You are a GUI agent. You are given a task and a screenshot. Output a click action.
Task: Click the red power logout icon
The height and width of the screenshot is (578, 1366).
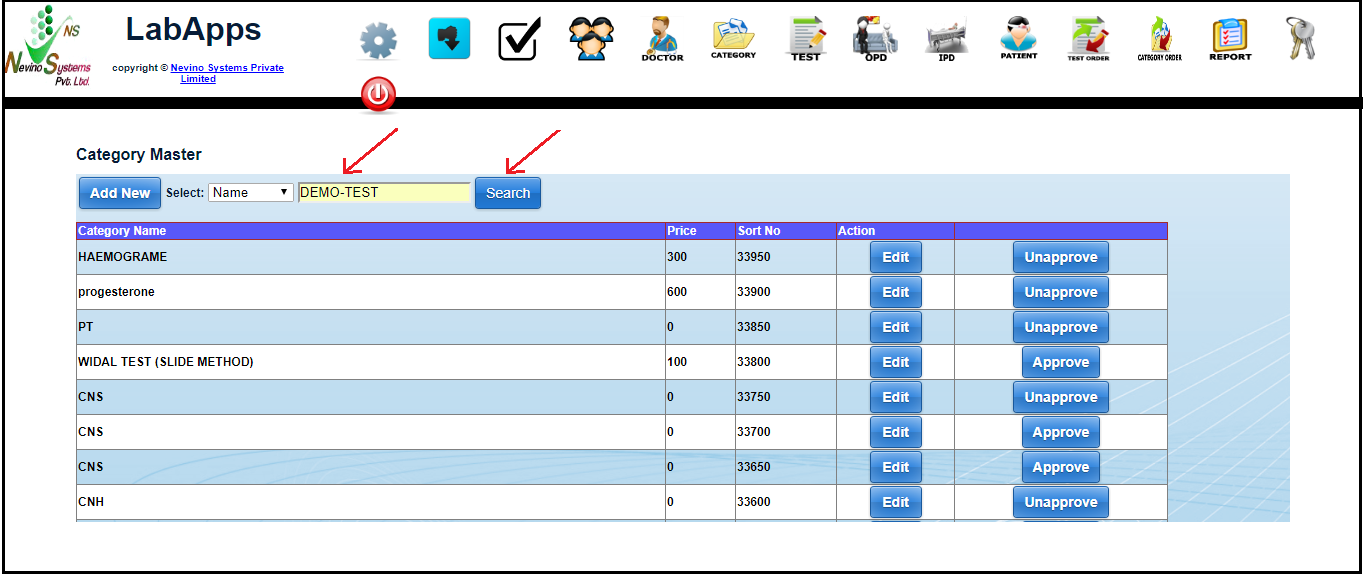pyautogui.click(x=378, y=96)
